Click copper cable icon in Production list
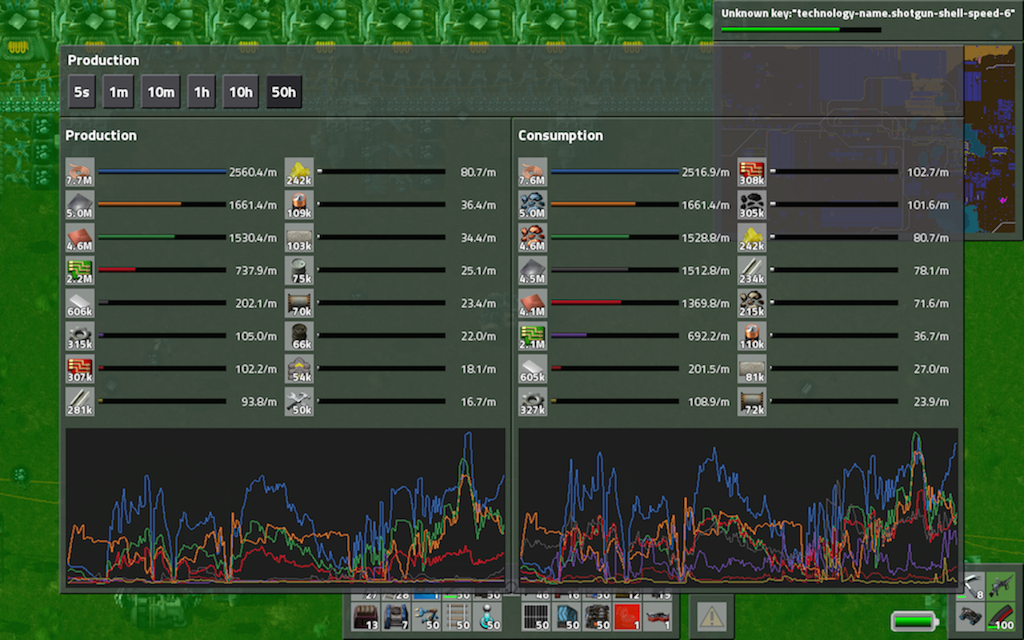This screenshot has width=1024, height=640. (x=80, y=172)
